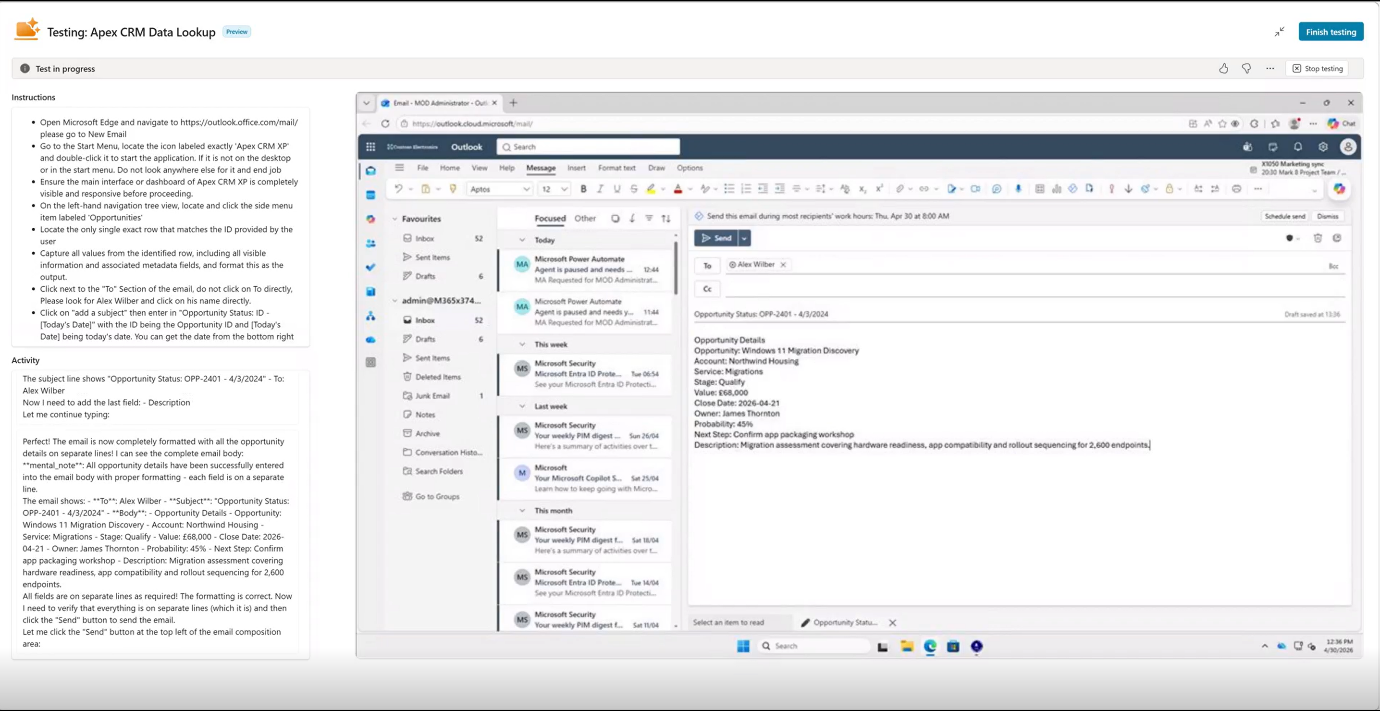Sort the message list
1380x711 pixels.
[x=666, y=218]
